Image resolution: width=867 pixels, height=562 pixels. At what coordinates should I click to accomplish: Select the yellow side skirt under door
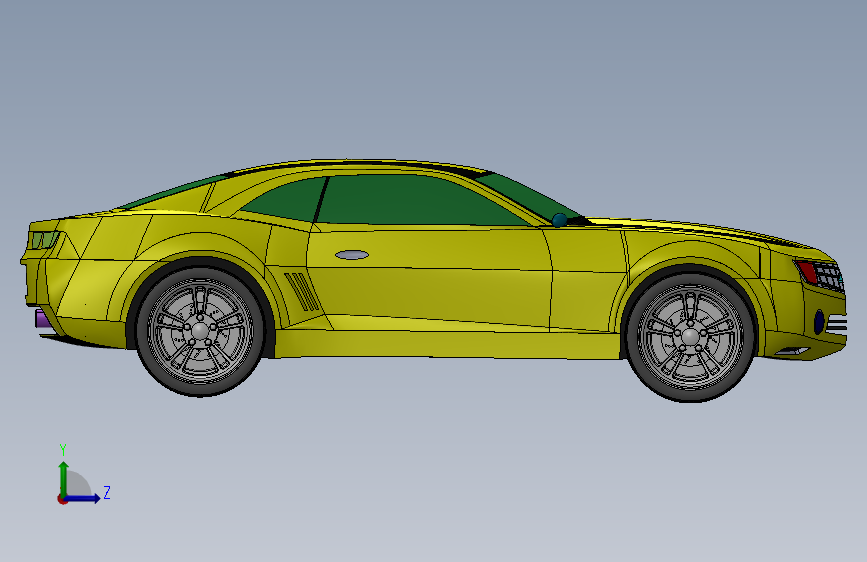[x=448, y=343]
